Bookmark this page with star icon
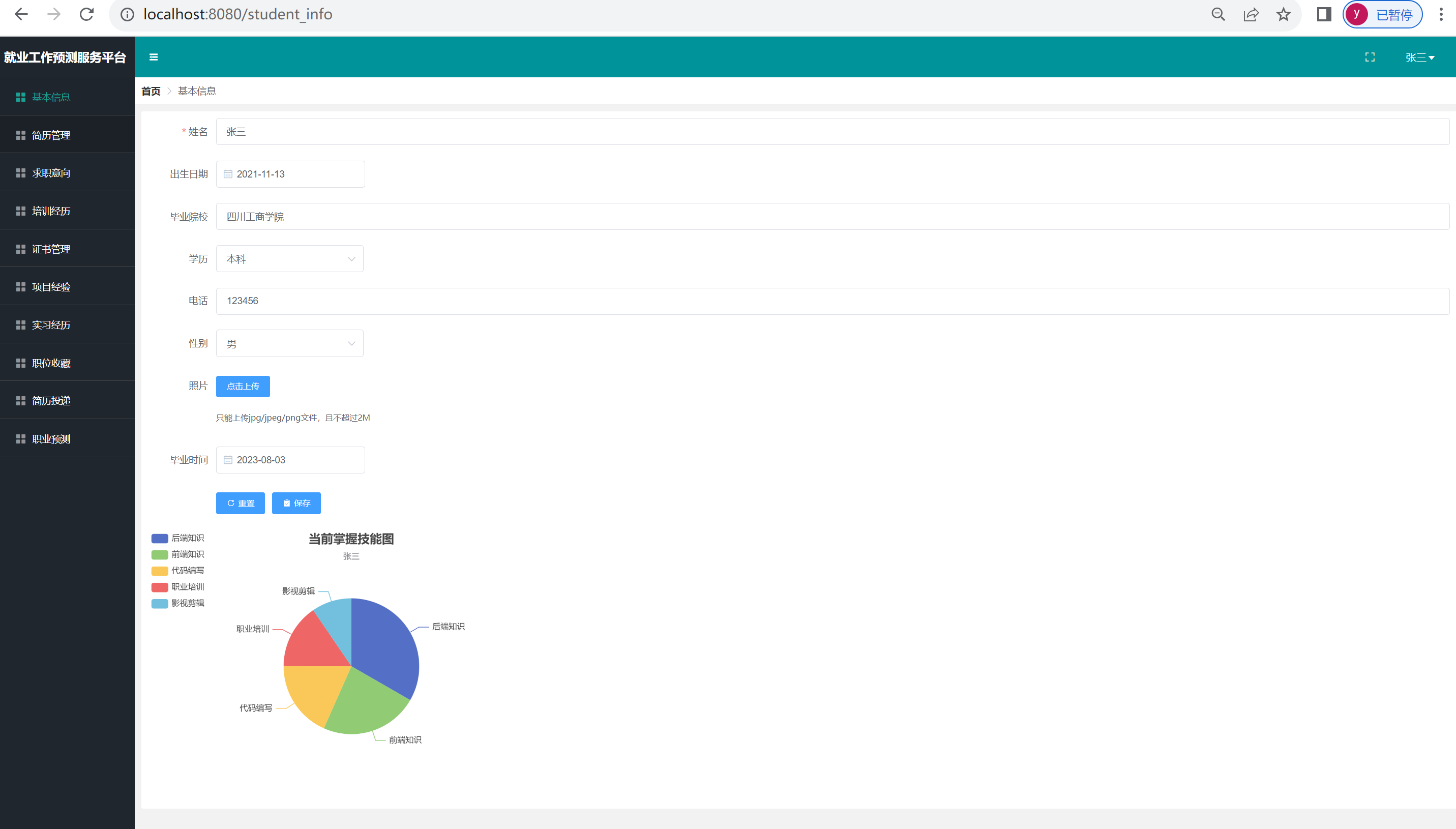 pyautogui.click(x=1283, y=14)
